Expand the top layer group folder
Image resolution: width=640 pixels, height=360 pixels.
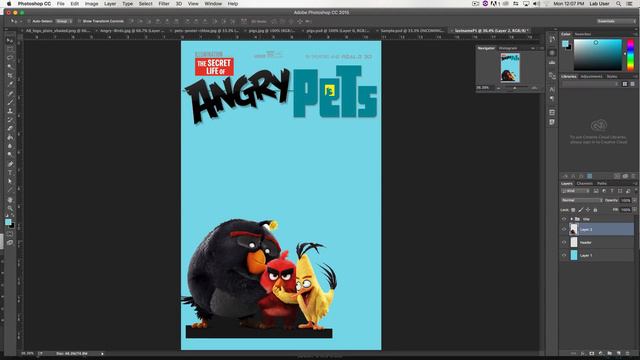(571, 219)
